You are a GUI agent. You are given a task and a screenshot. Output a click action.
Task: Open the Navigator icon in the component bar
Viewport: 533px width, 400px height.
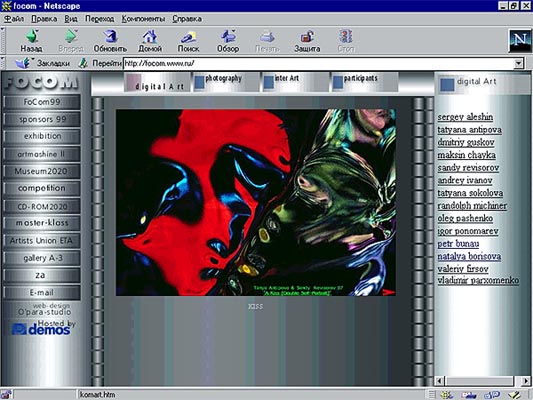447,395
